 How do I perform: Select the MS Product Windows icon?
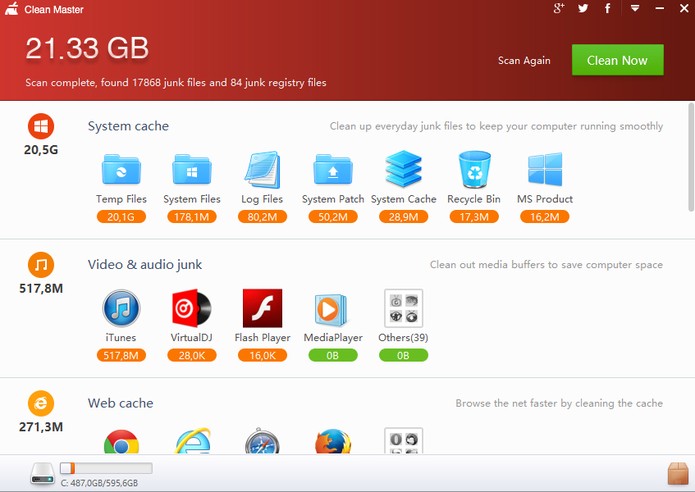tap(545, 169)
